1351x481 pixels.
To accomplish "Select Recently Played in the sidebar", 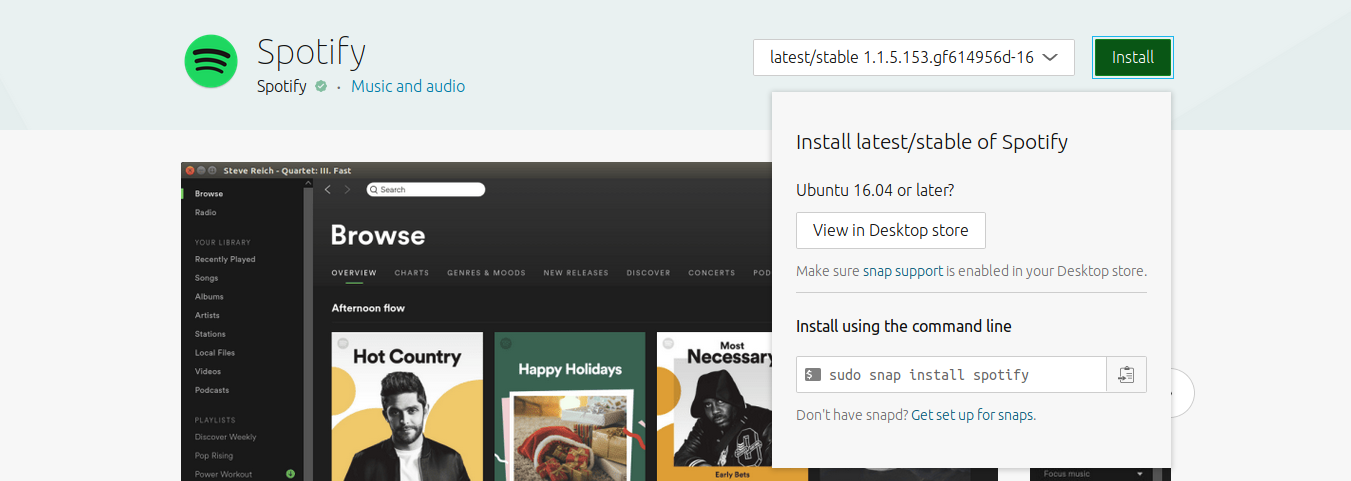I will (225, 259).
